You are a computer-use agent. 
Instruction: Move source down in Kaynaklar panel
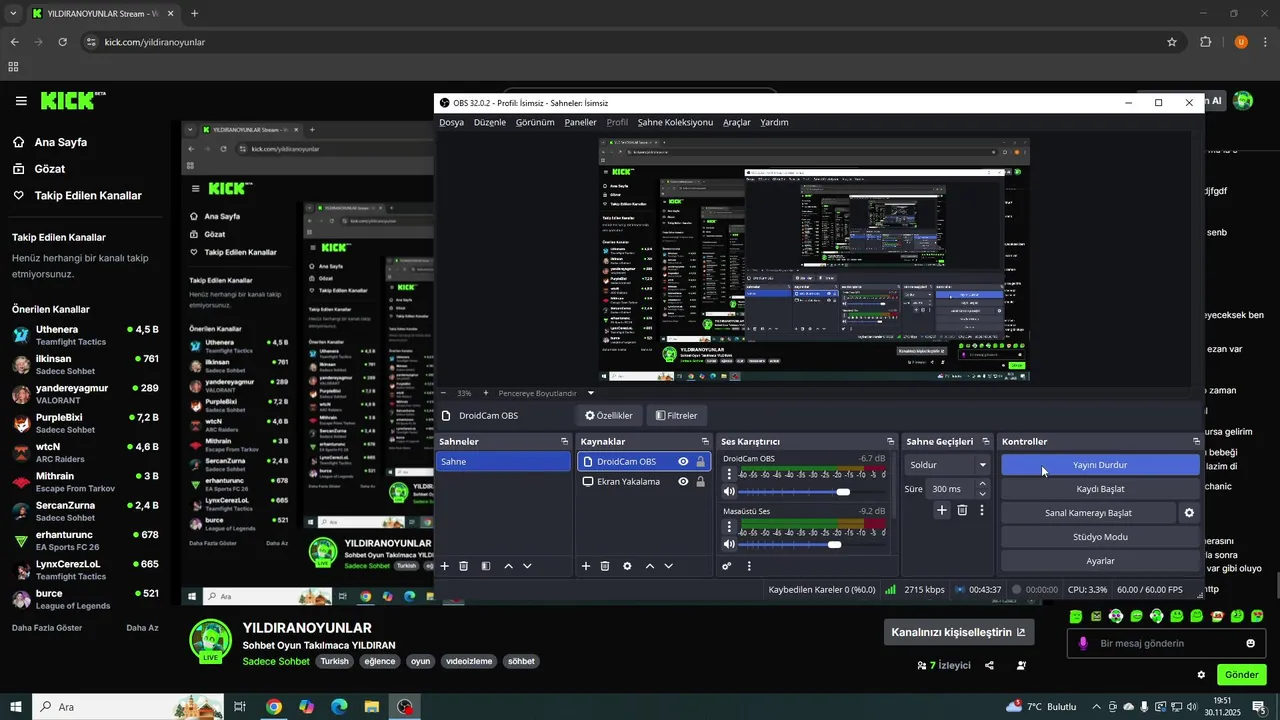click(x=668, y=566)
